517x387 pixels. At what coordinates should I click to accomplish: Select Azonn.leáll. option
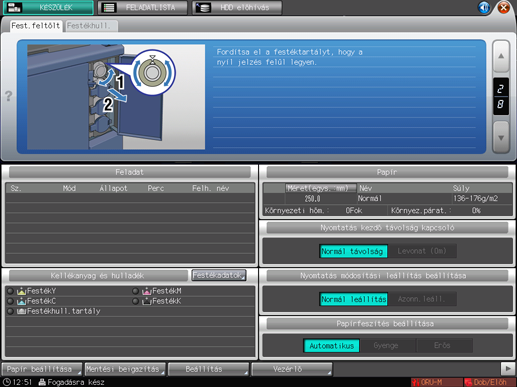[422, 299]
